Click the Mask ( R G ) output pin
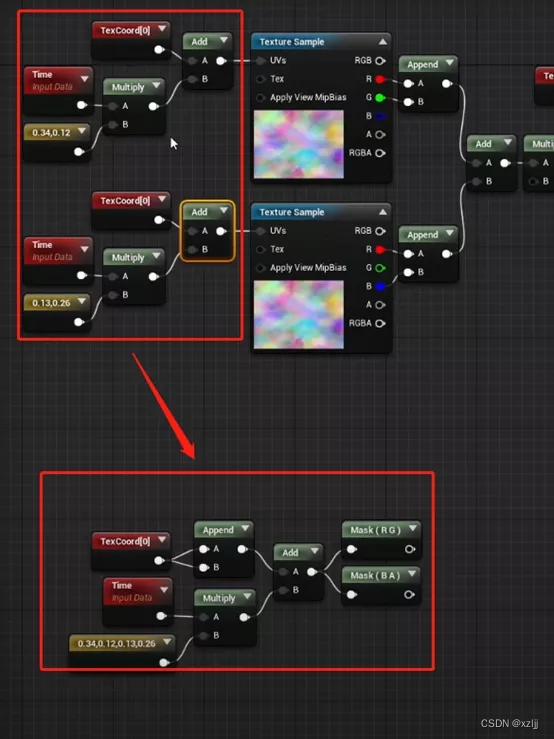The height and width of the screenshot is (739, 554). (x=410, y=549)
